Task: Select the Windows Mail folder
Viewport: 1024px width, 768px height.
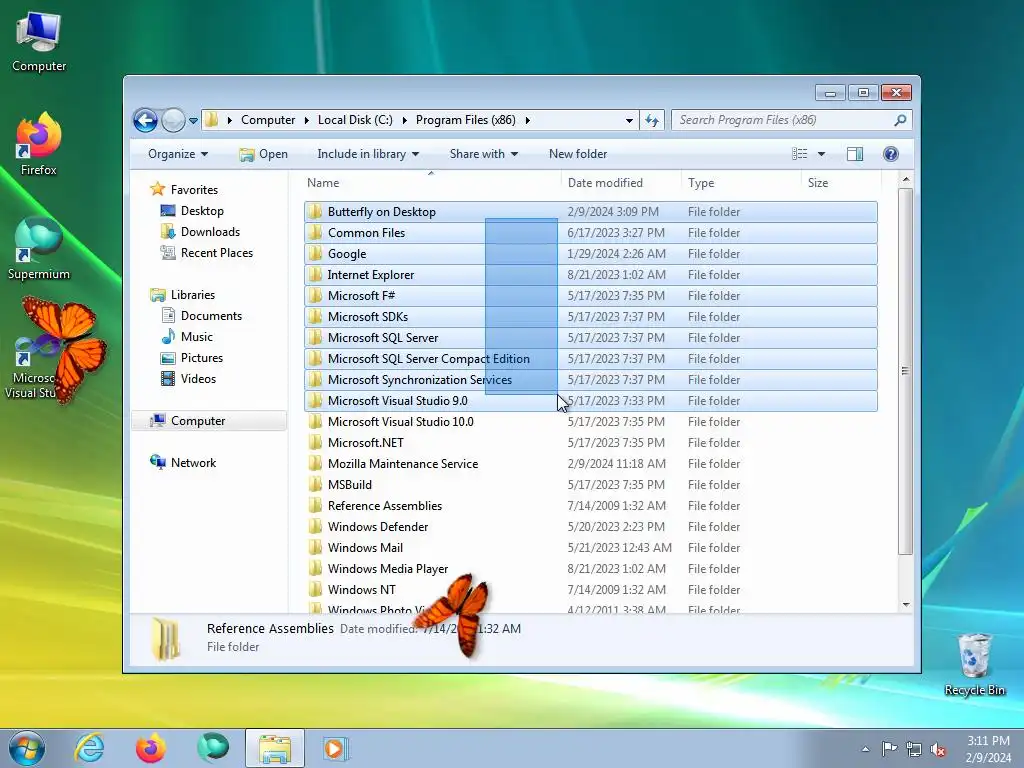Action: tap(590, 548)
